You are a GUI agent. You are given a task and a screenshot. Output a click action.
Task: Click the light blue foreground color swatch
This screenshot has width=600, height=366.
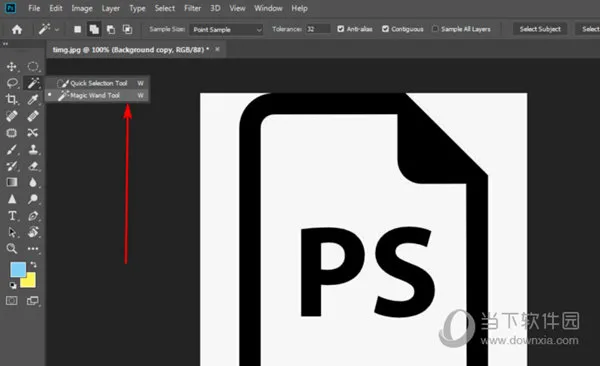click(x=18, y=270)
